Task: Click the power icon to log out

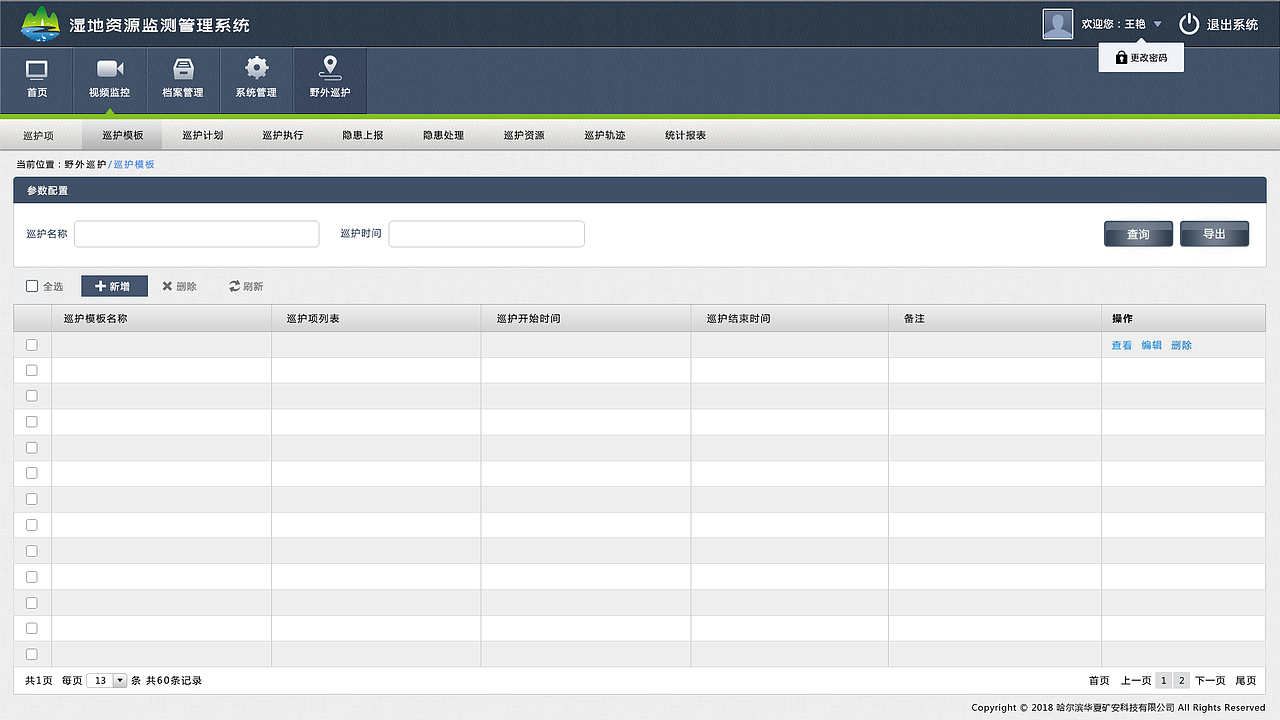Action: coord(1189,24)
